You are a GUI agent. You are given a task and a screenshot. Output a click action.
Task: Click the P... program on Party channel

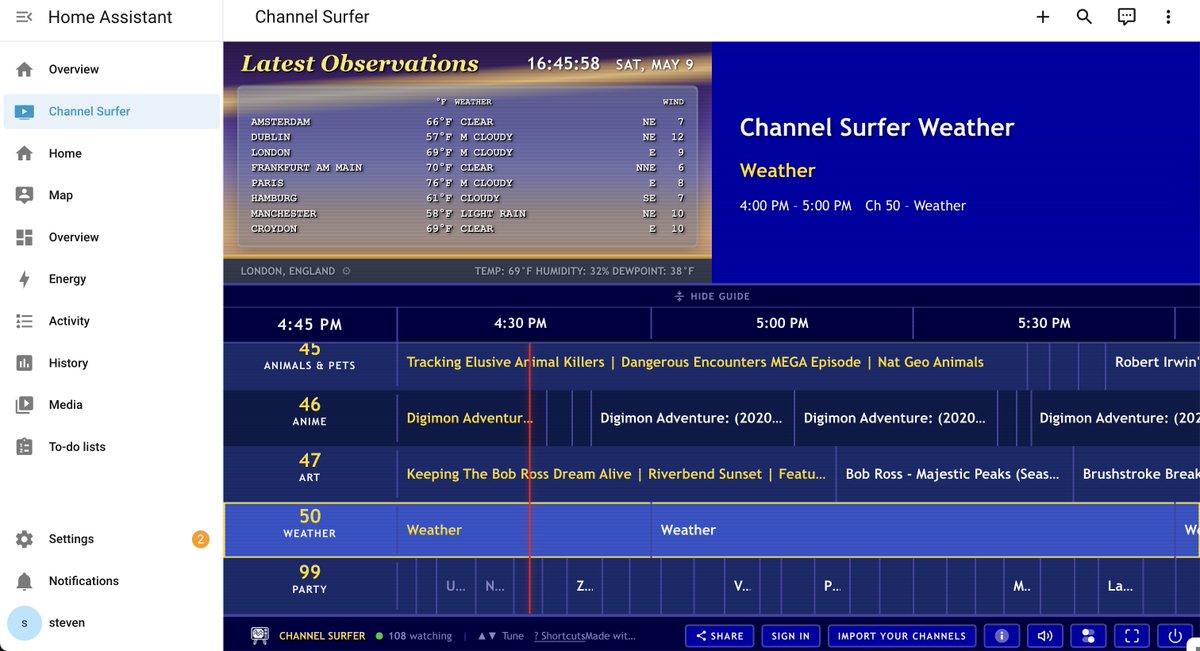pyautogui.click(x=832, y=586)
